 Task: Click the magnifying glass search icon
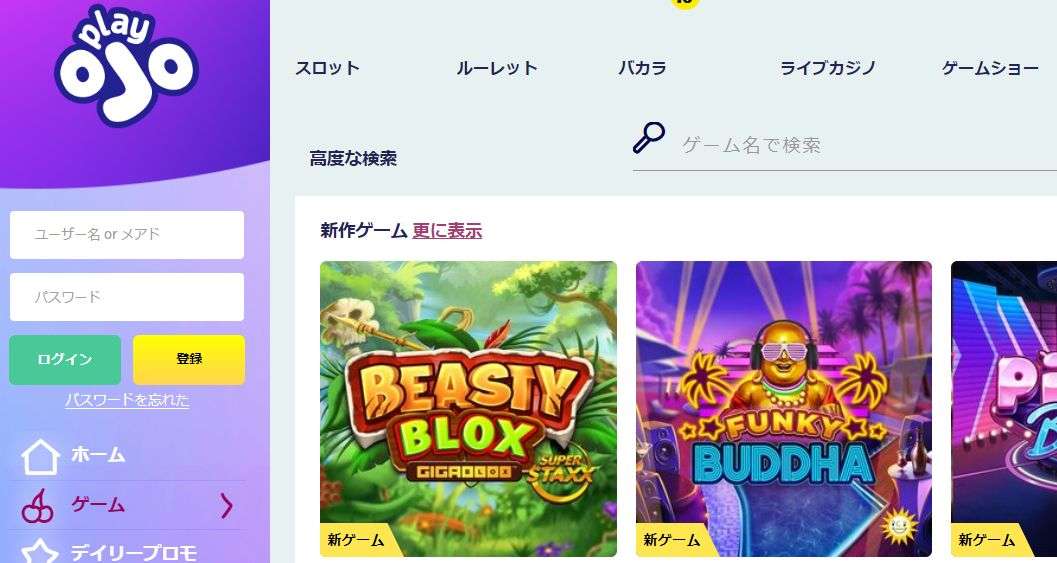(x=648, y=138)
